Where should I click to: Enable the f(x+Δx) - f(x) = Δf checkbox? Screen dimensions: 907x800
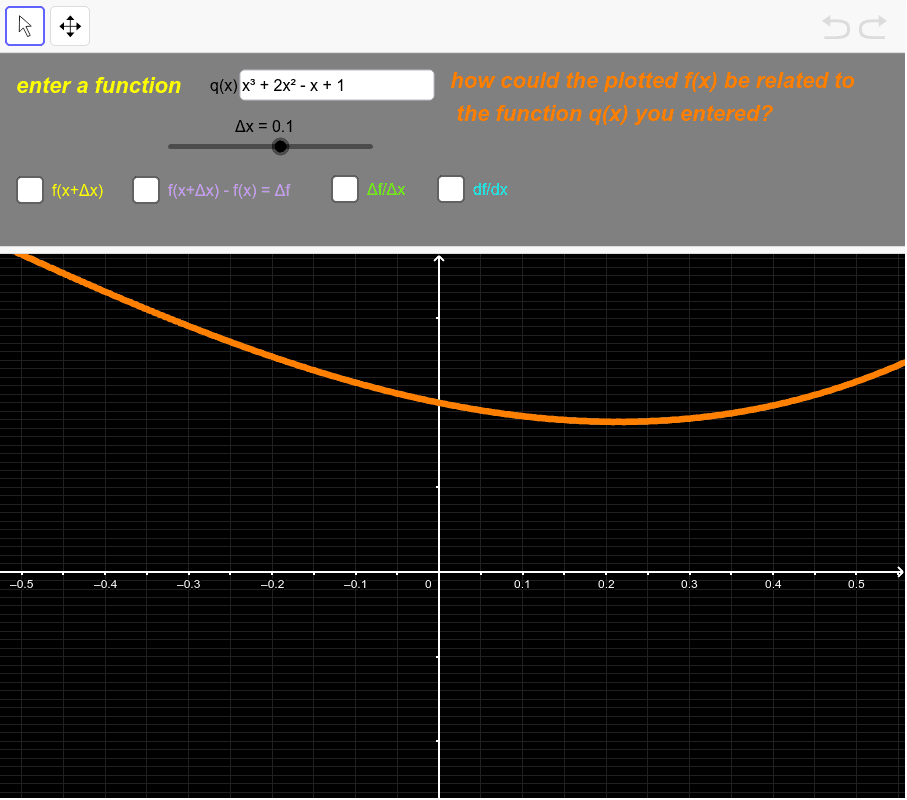click(x=146, y=190)
